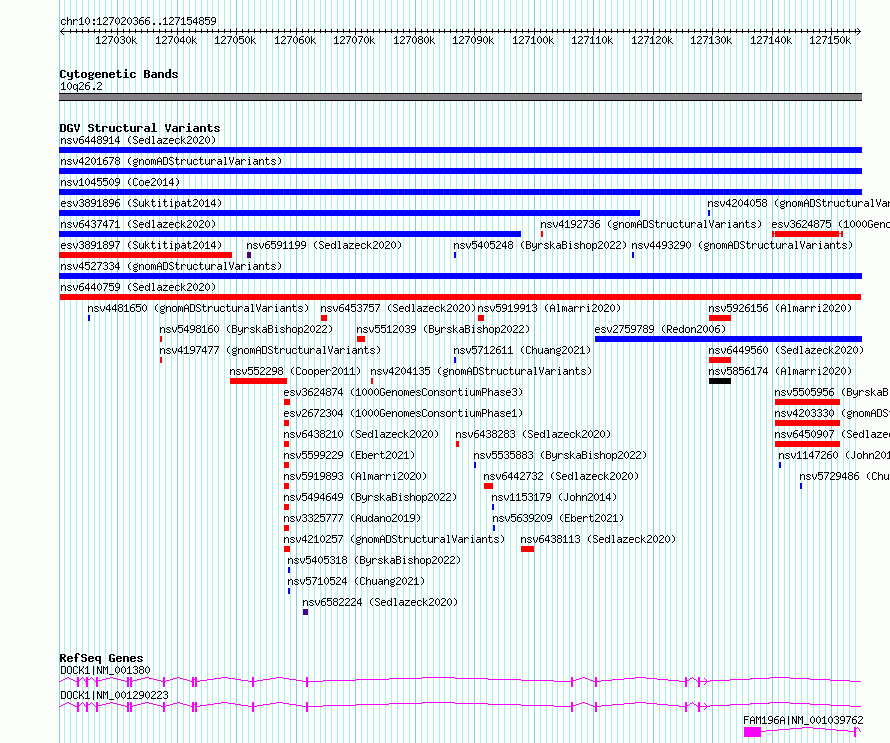
Task: Click the nsv1147260 variant label
Action: (834, 455)
